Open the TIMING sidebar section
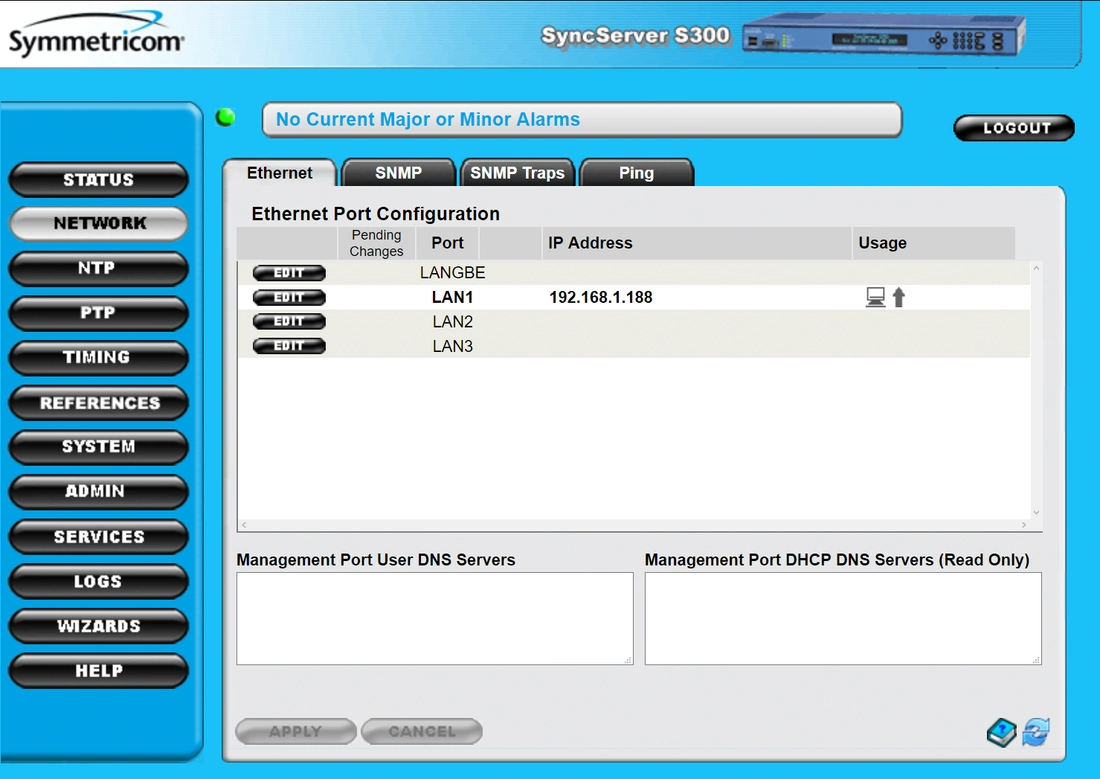The image size is (1100, 779). coord(98,357)
